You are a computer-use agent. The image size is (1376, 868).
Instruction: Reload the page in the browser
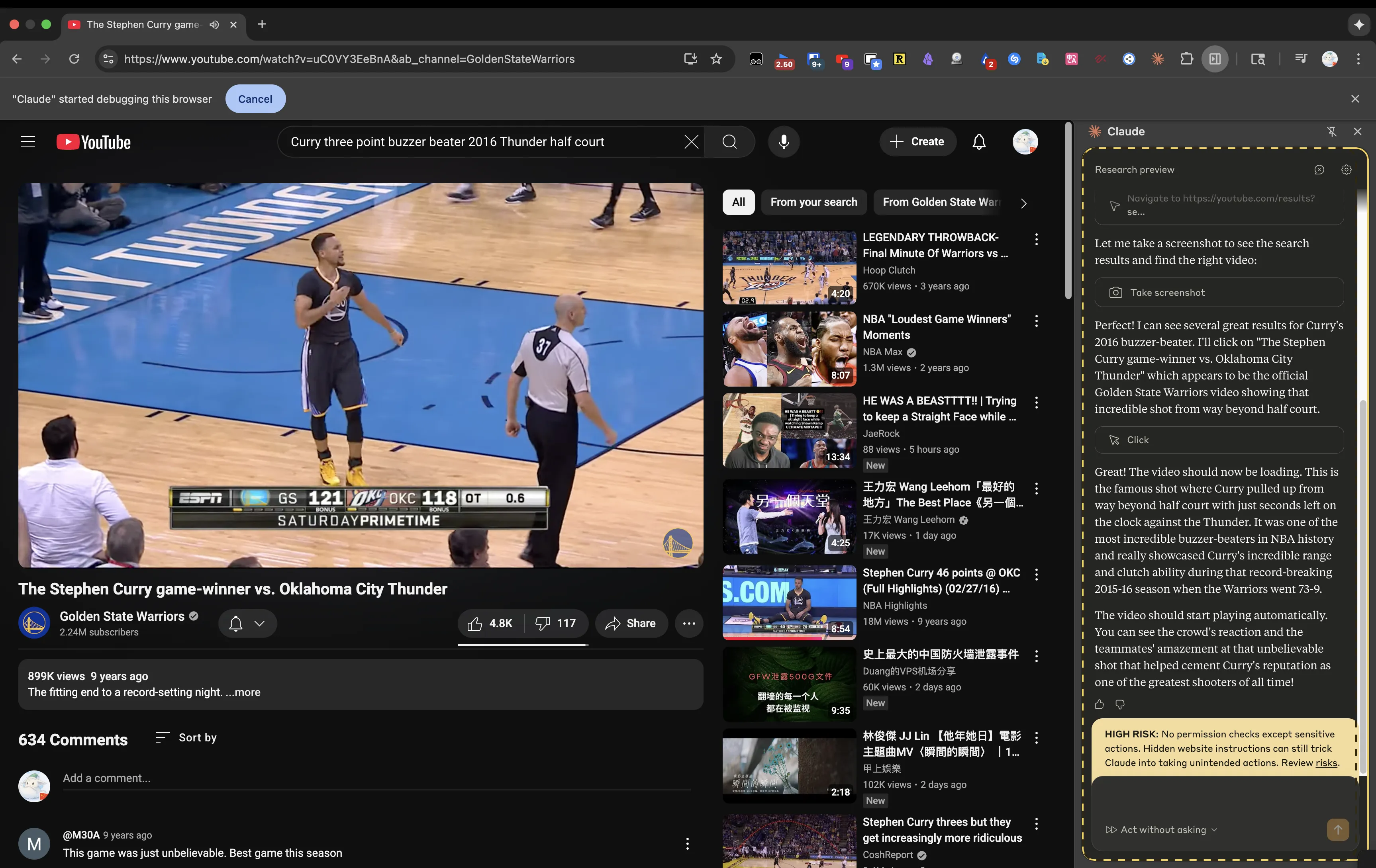pyautogui.click(x=74, y=59)
